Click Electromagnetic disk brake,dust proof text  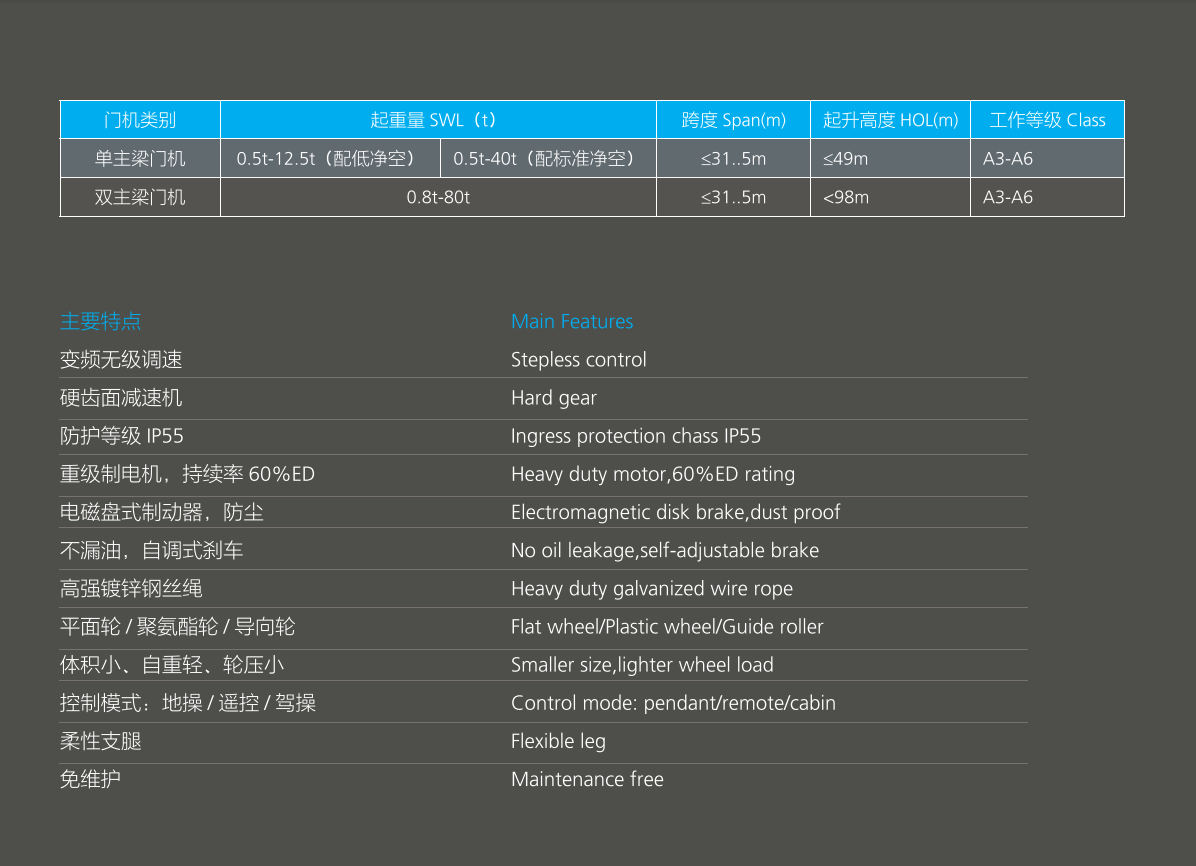click(676, 513)
